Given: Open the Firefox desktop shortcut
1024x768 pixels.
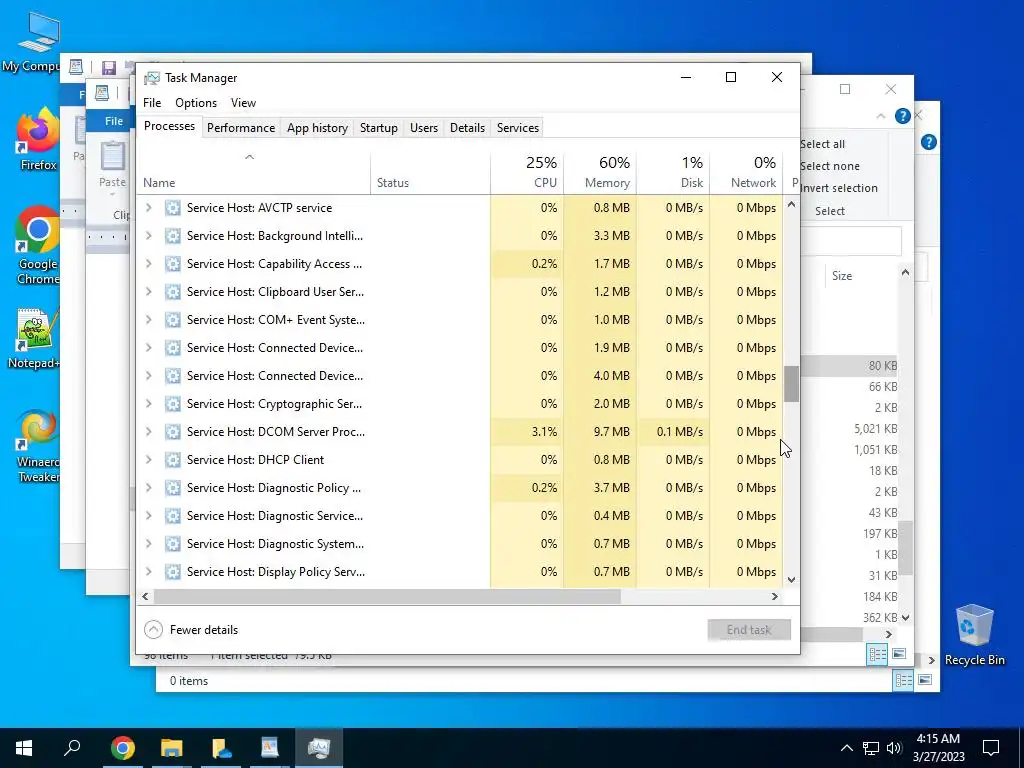Looking at the screenshot, I should 37,138.
